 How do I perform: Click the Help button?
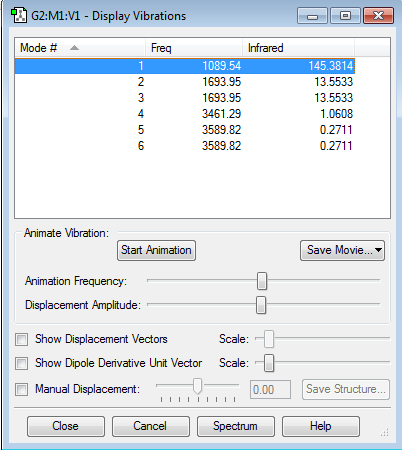click(x=321, y=426)
